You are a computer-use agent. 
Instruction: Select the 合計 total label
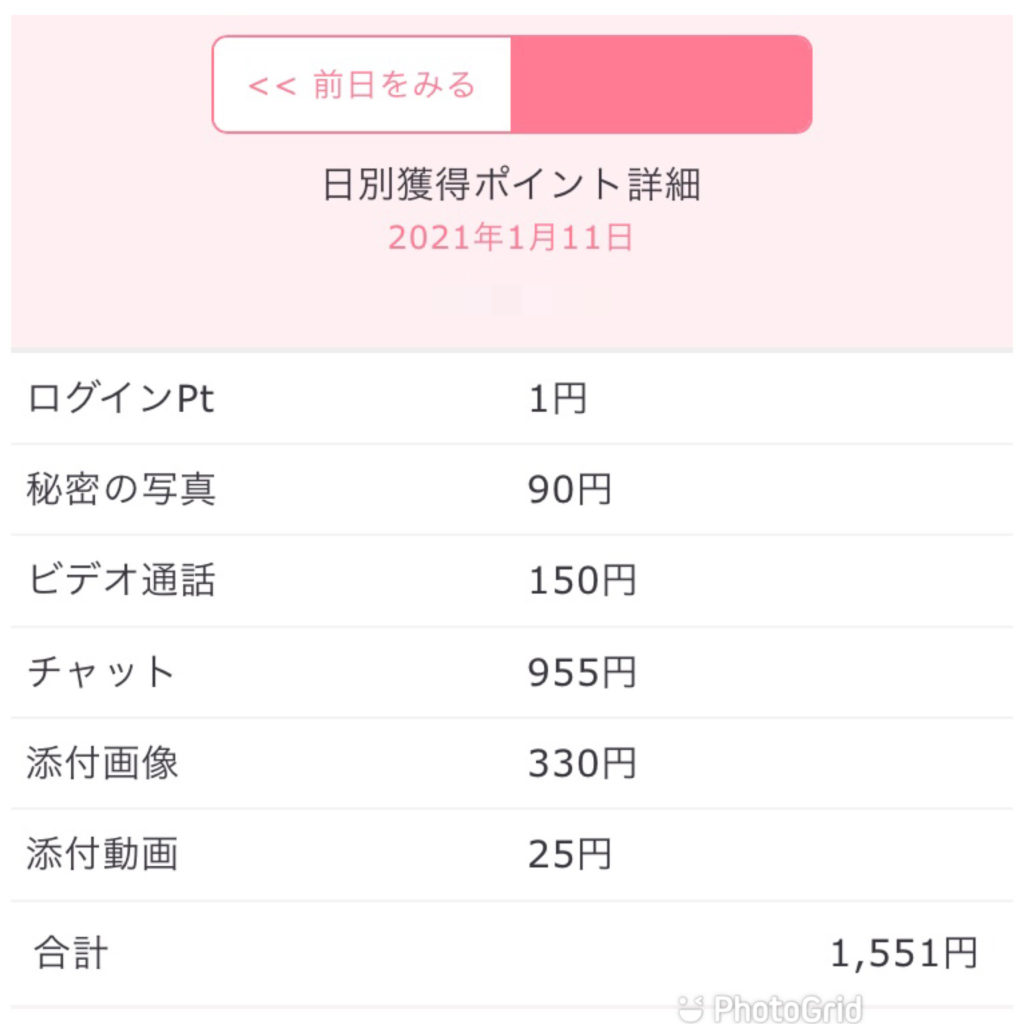pyautogui.click(x=70, y=953)
